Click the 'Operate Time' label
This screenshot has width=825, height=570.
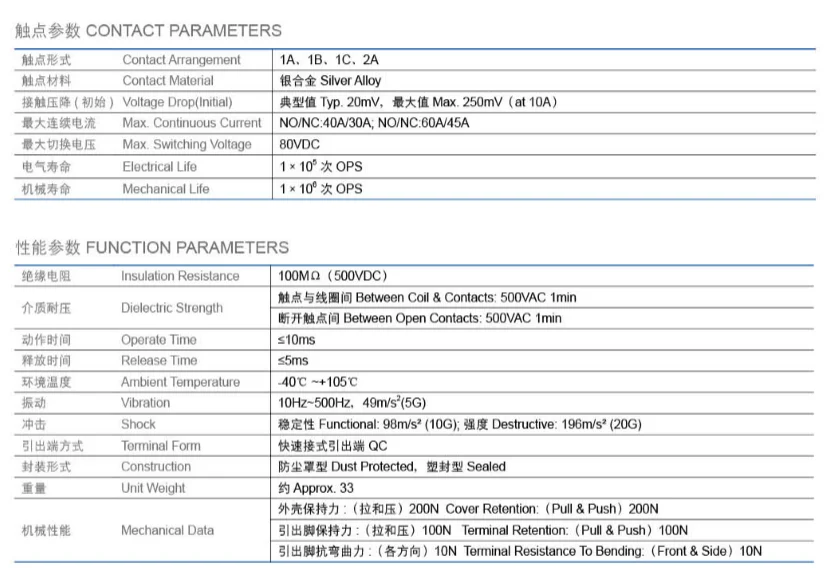(x=158, y=340)
